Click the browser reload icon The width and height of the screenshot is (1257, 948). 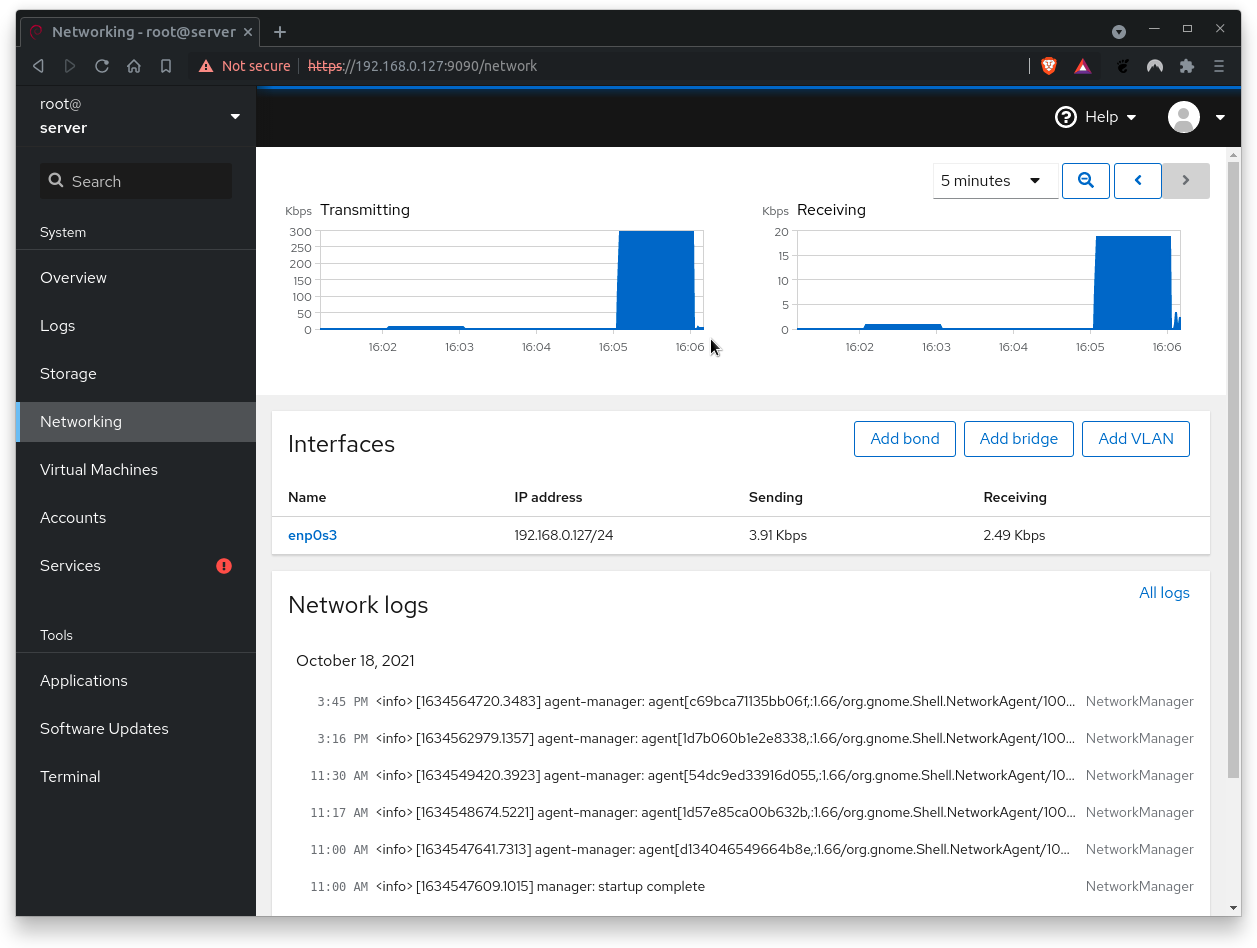point(102,66)
